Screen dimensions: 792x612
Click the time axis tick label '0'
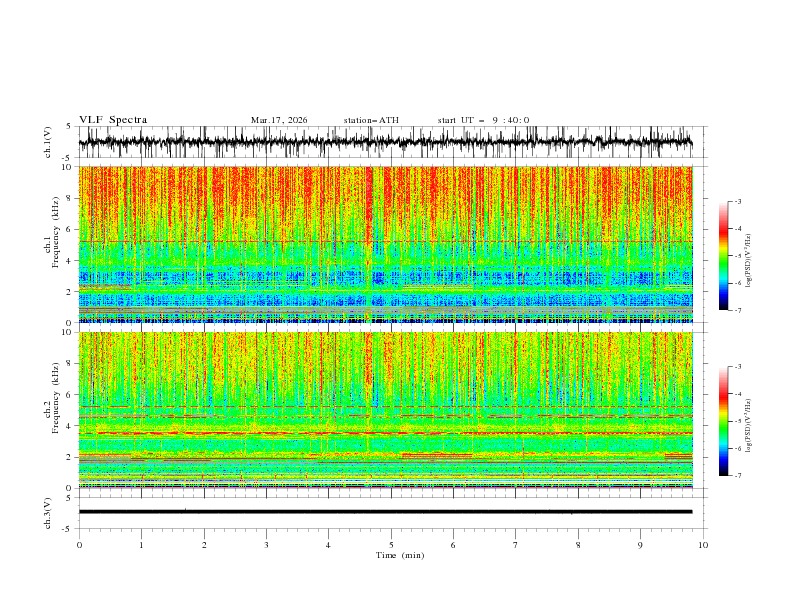click(79, 545)
